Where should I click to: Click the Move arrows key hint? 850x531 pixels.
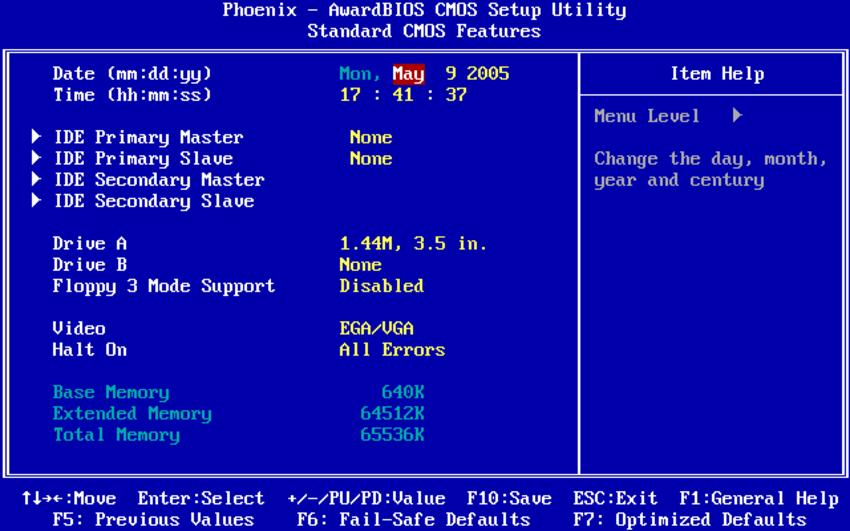(x=68, y=498)
